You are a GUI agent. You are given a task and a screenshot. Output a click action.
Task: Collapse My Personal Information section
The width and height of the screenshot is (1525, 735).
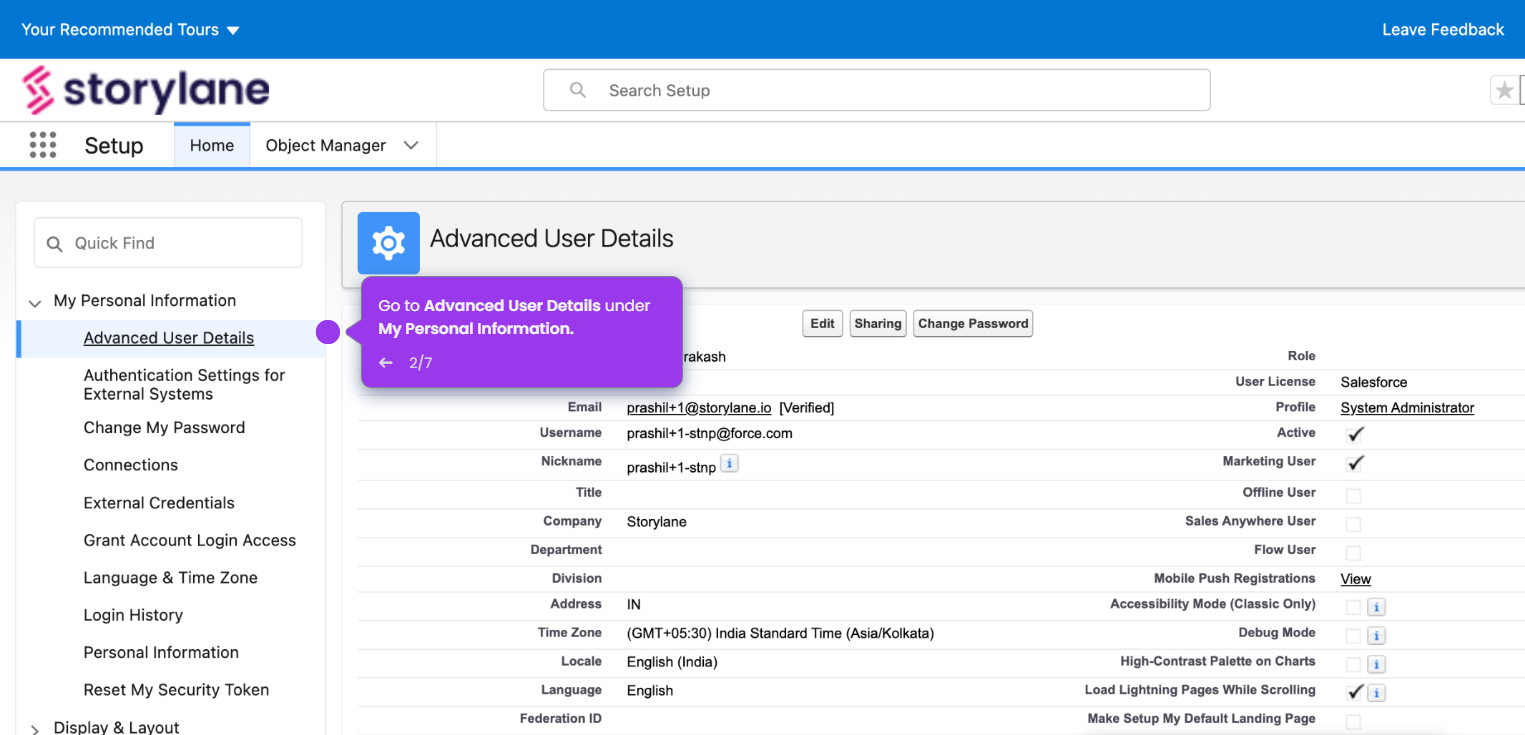pos(35,302)
